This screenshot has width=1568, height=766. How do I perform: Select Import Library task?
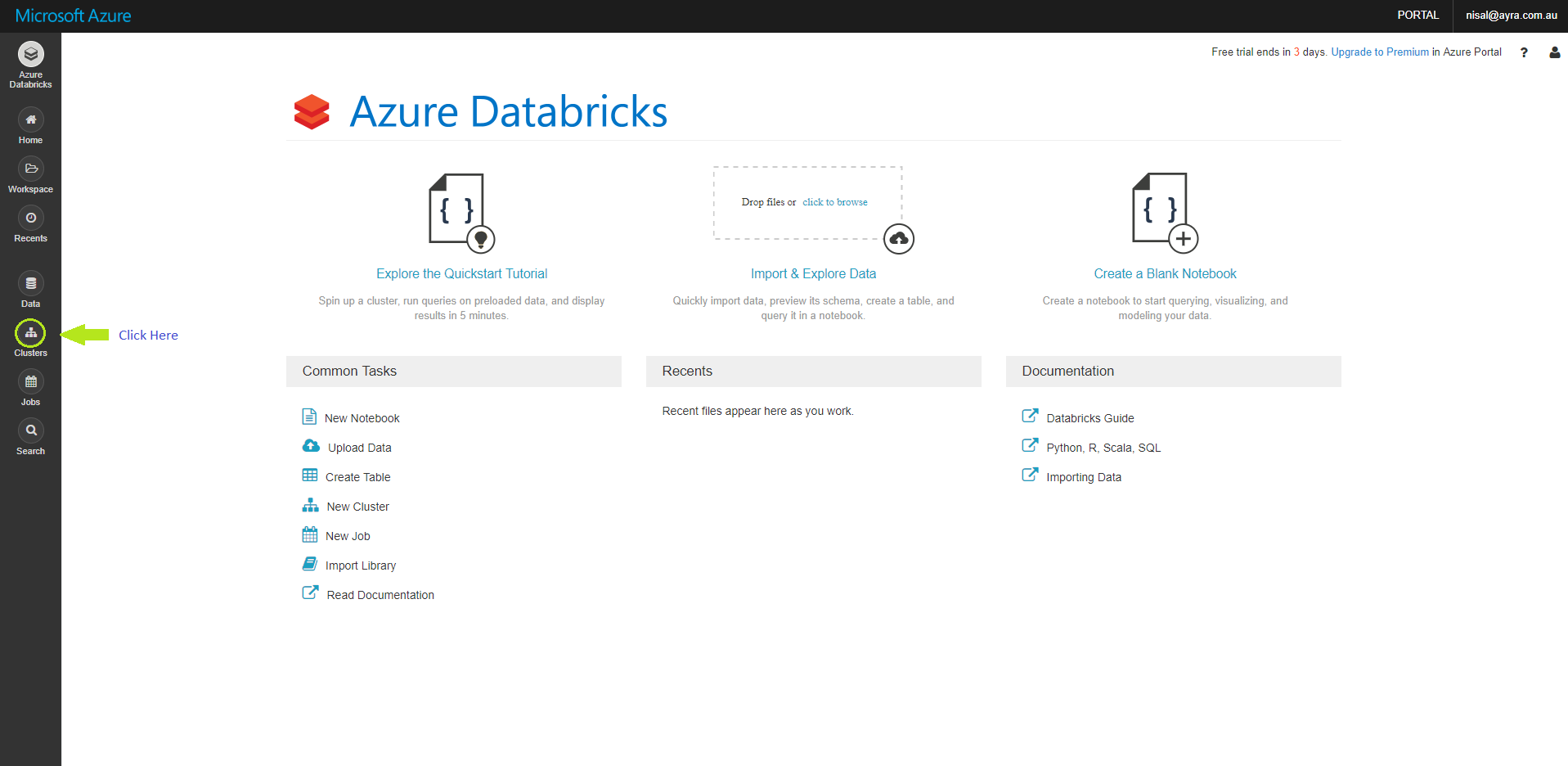(x=361, y=565)
